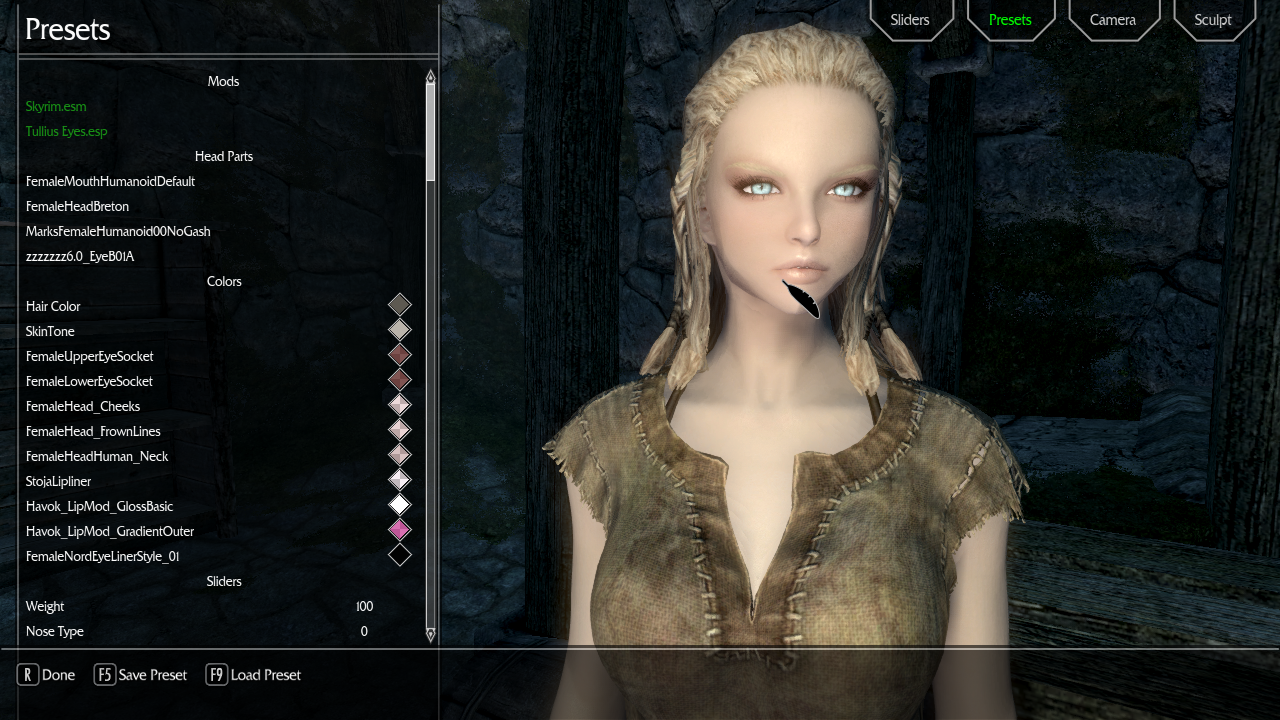Click the Head Parts section header

click(x=224, y=156)
